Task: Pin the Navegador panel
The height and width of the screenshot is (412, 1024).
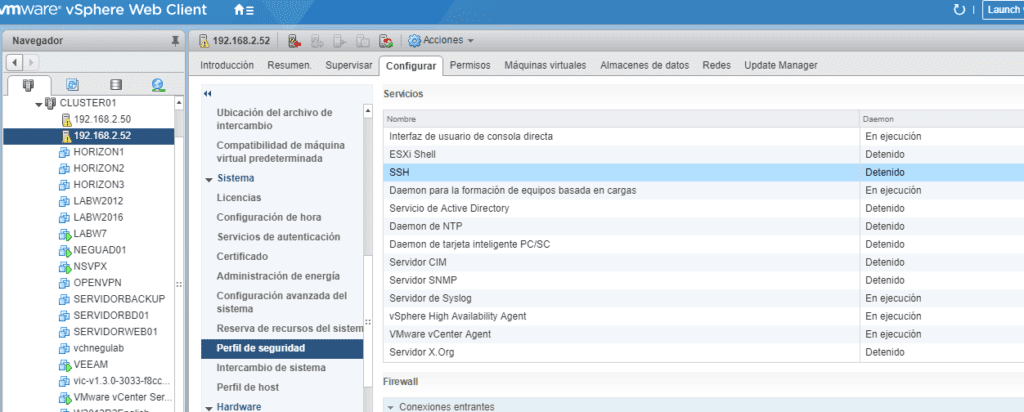Action: pyautogui.click(x=174, y=41)
